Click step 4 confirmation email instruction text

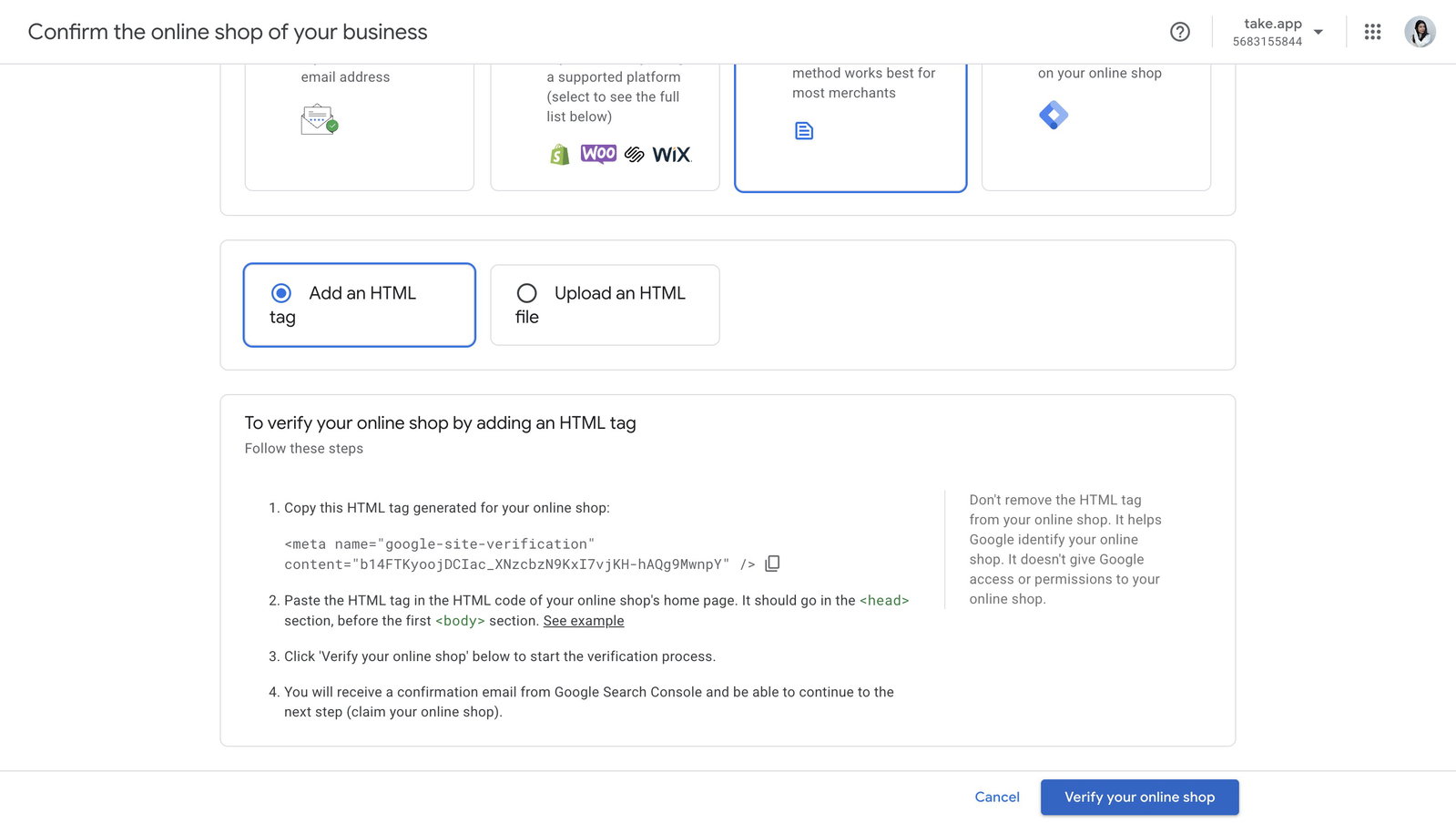pos(589,702)
